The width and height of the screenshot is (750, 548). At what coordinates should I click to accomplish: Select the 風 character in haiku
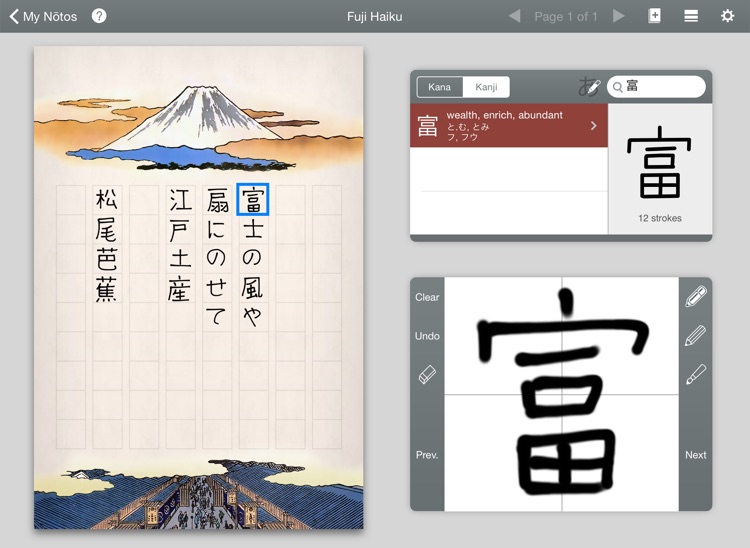[253, 287]
